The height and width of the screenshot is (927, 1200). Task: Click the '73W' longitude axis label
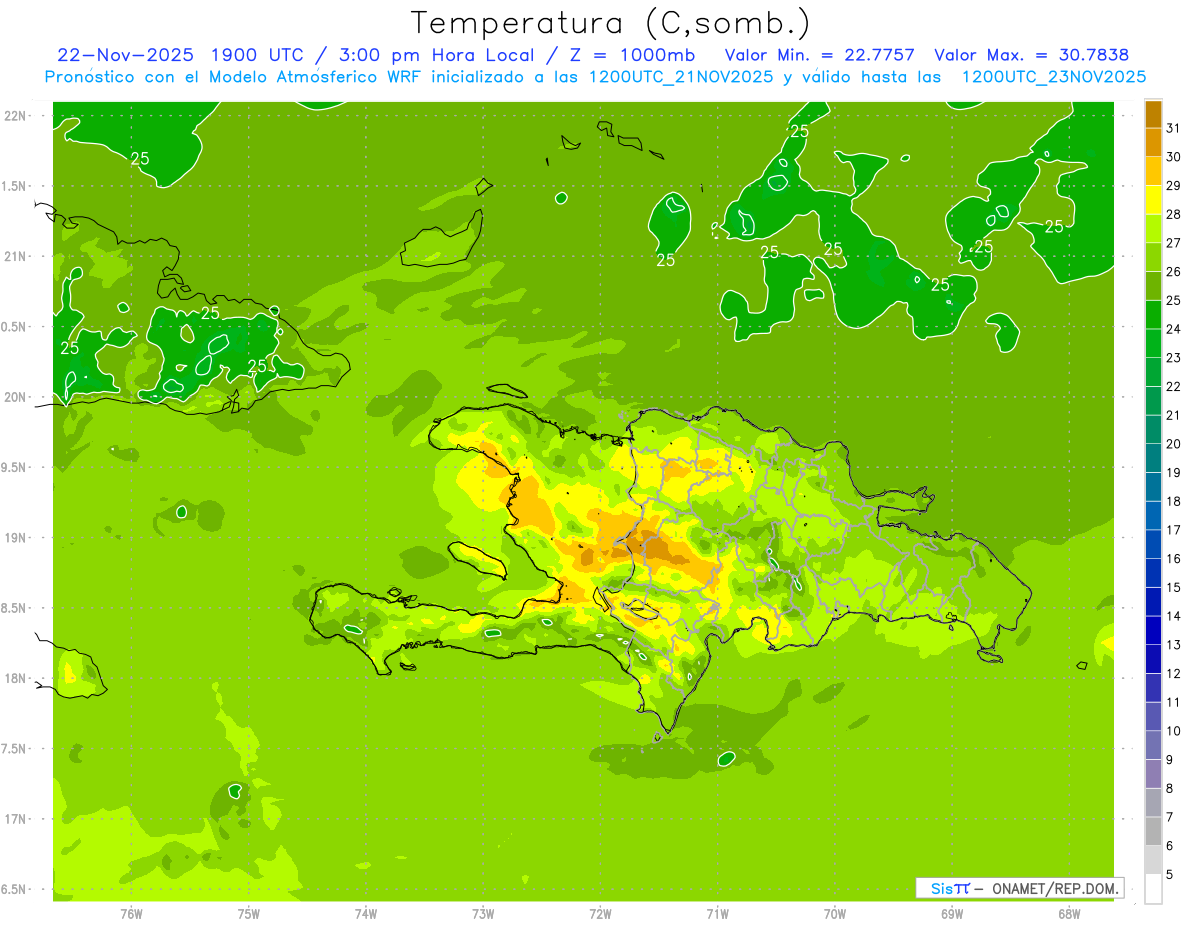[x=483, y=914]
